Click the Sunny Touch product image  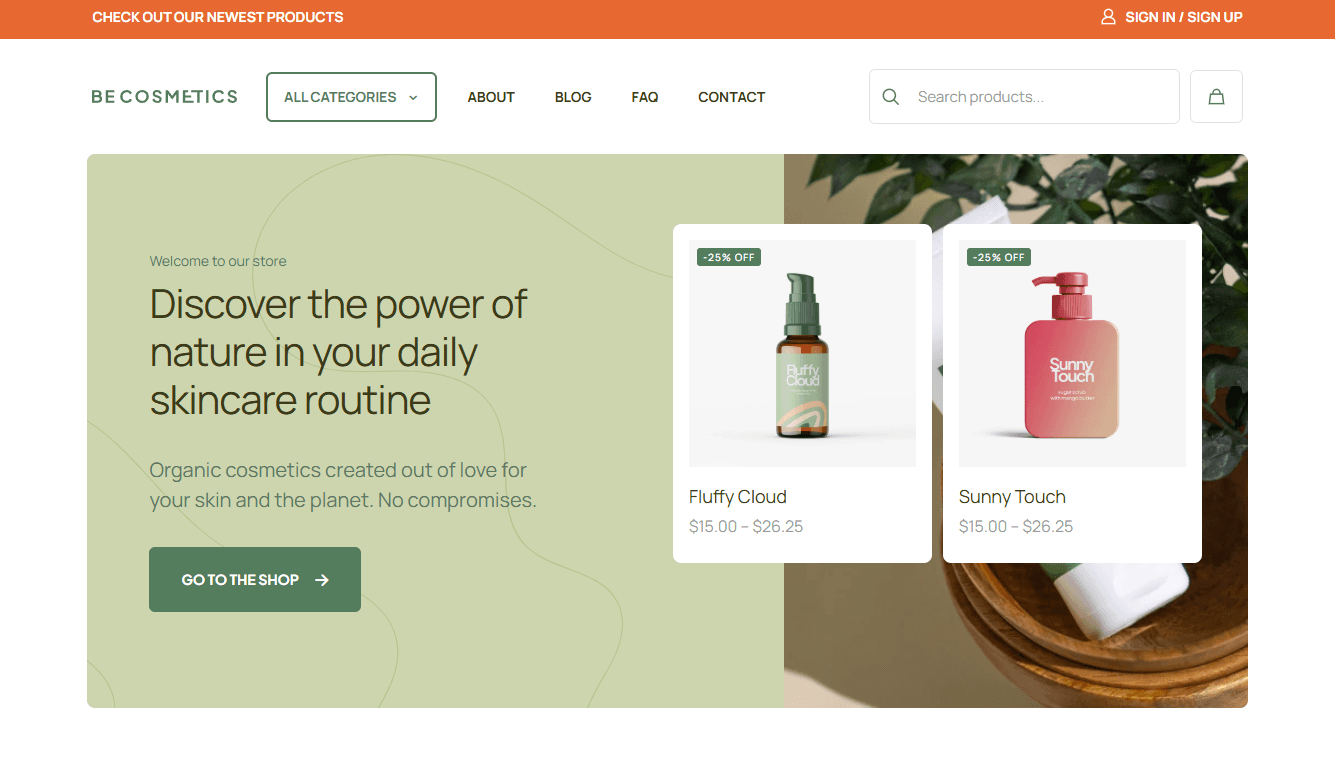tap(1072, 352)
